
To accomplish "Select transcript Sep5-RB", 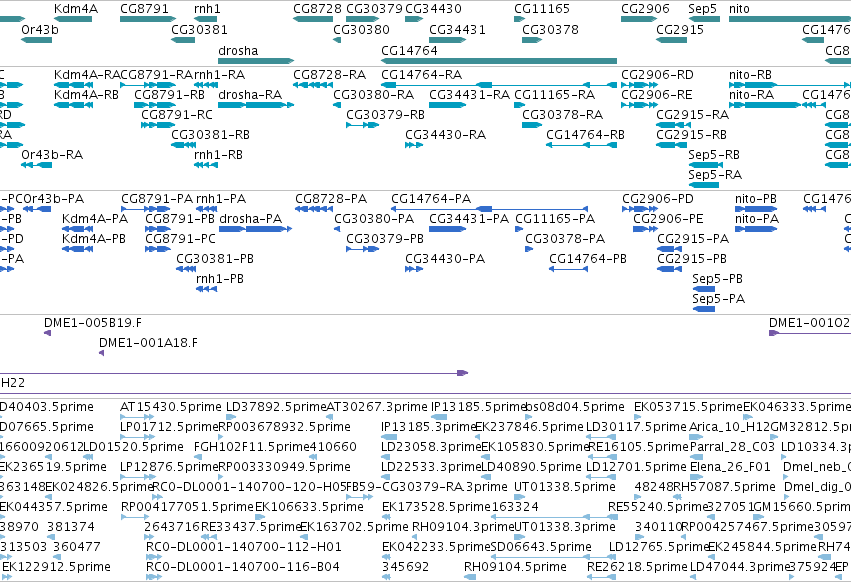I will [x=706, y=165].
